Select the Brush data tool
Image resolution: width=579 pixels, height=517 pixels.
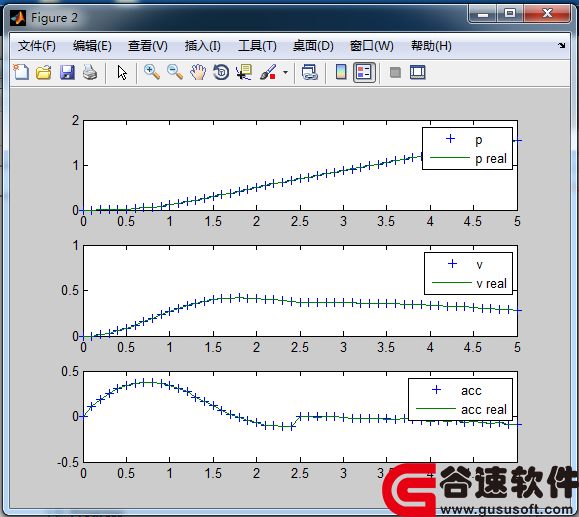point(268,72)
